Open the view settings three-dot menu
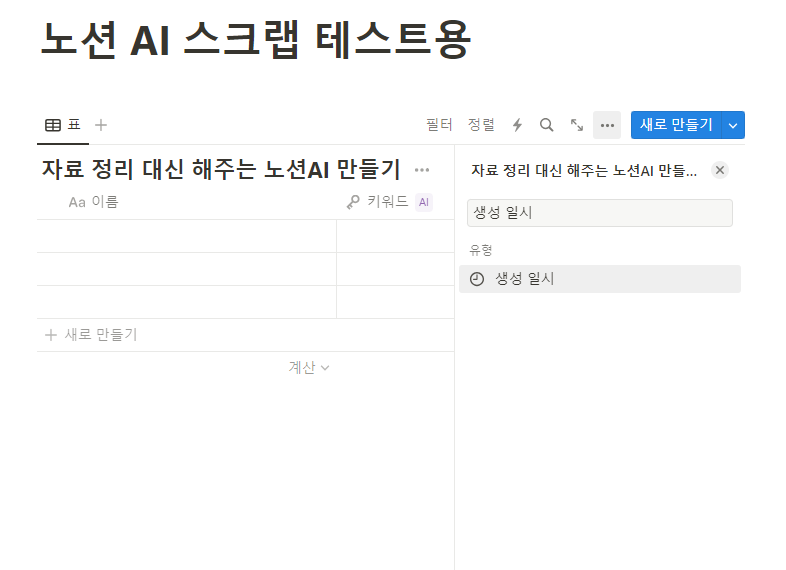The width and height of the screenshot is (786, 570). (x=607, y=125)
